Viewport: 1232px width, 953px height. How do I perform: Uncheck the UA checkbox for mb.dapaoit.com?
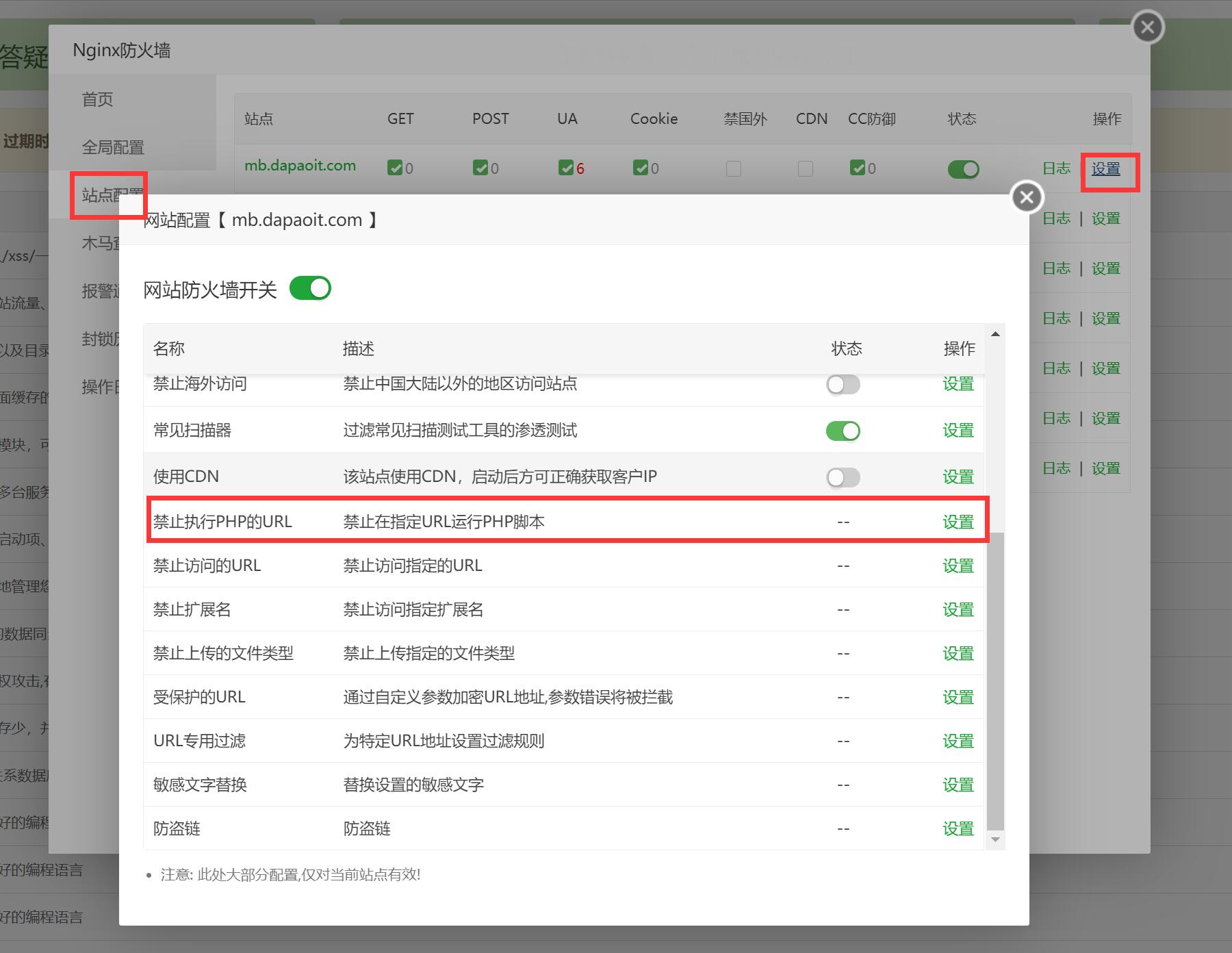tap(565, 168)
